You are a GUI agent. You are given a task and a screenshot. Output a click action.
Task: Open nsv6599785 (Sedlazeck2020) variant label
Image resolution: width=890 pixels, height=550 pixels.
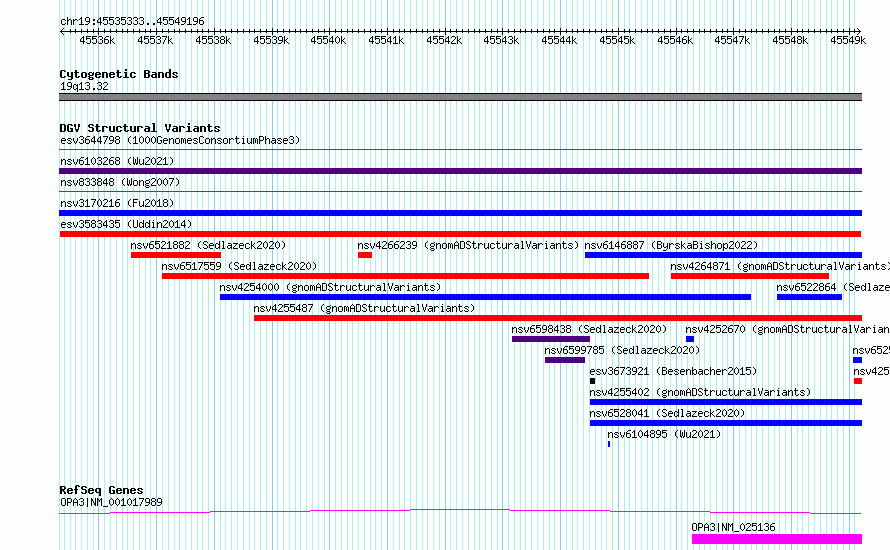pos(622,350)
